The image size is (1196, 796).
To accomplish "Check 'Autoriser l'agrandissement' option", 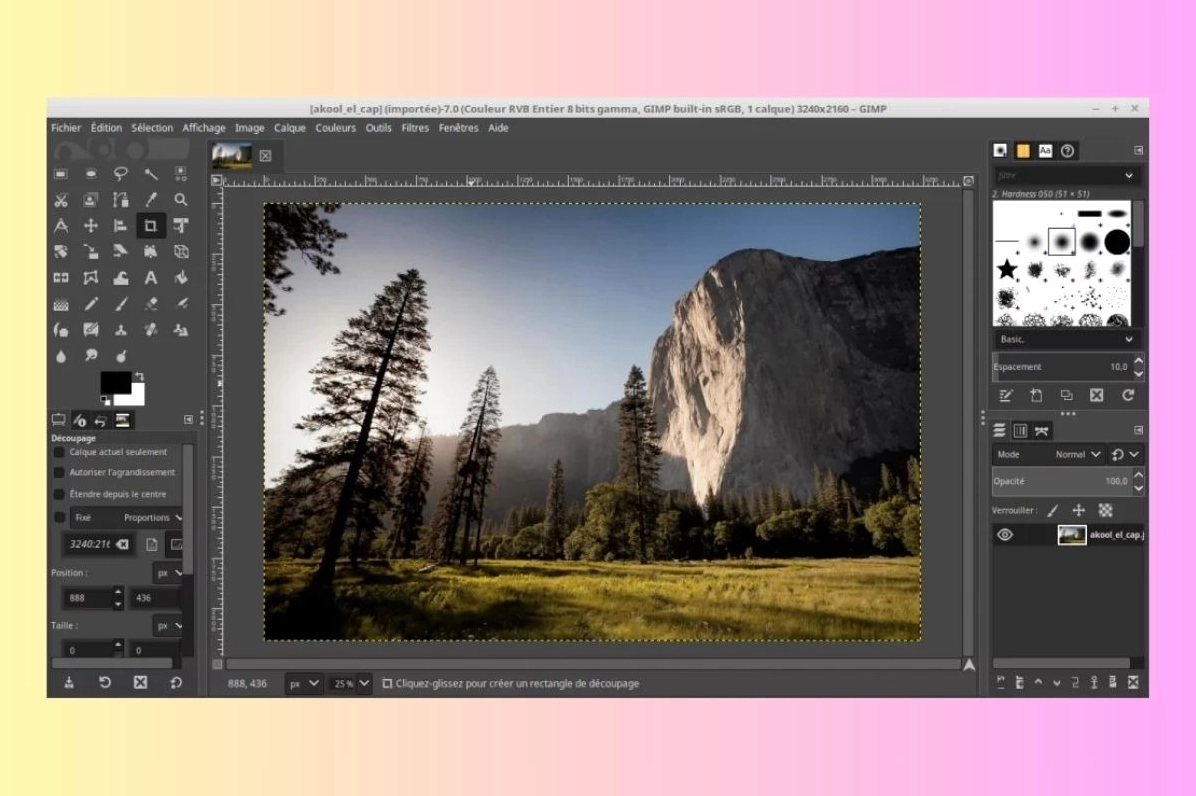I will [59, 472].
